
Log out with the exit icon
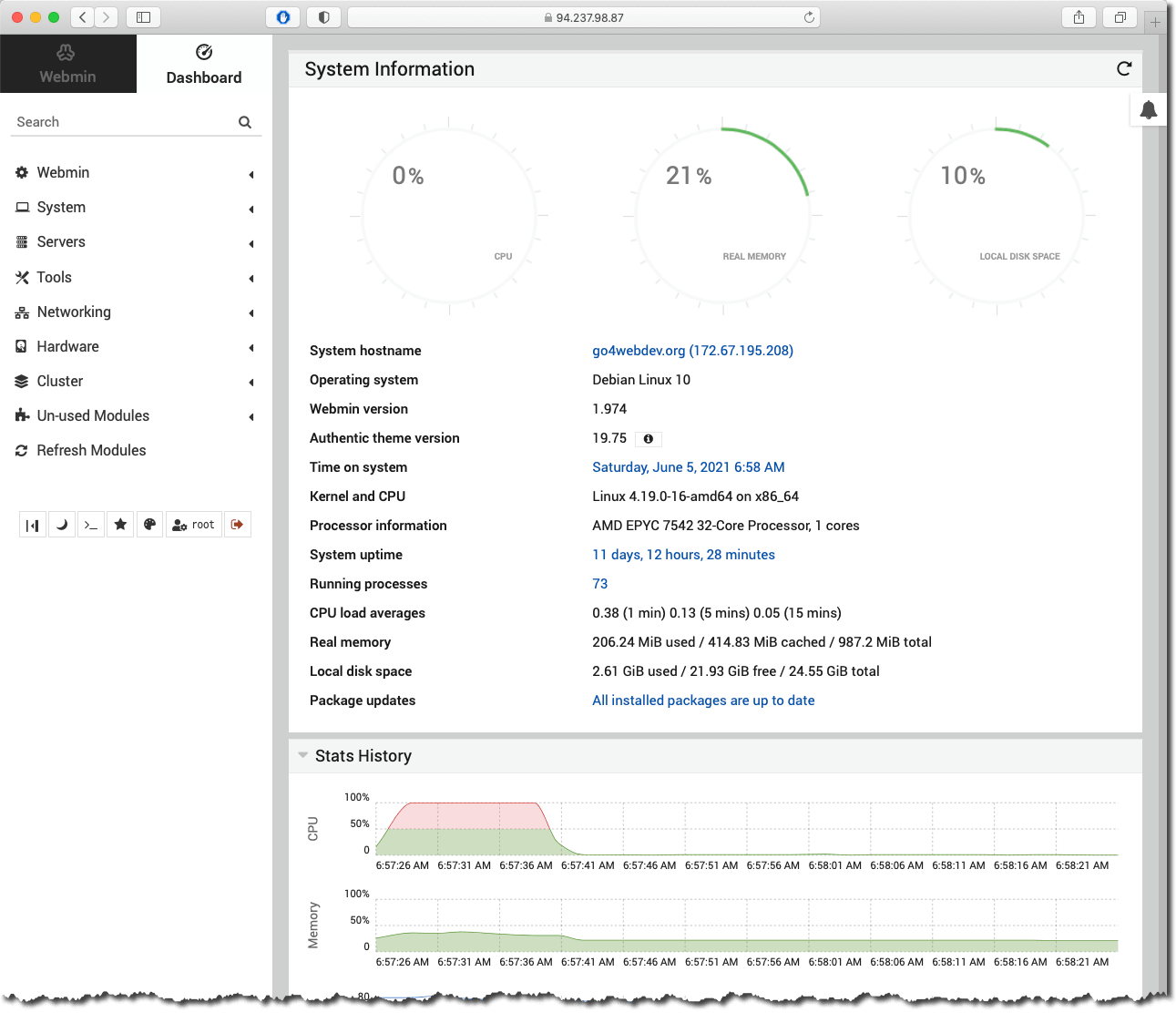tap(238, 525)
